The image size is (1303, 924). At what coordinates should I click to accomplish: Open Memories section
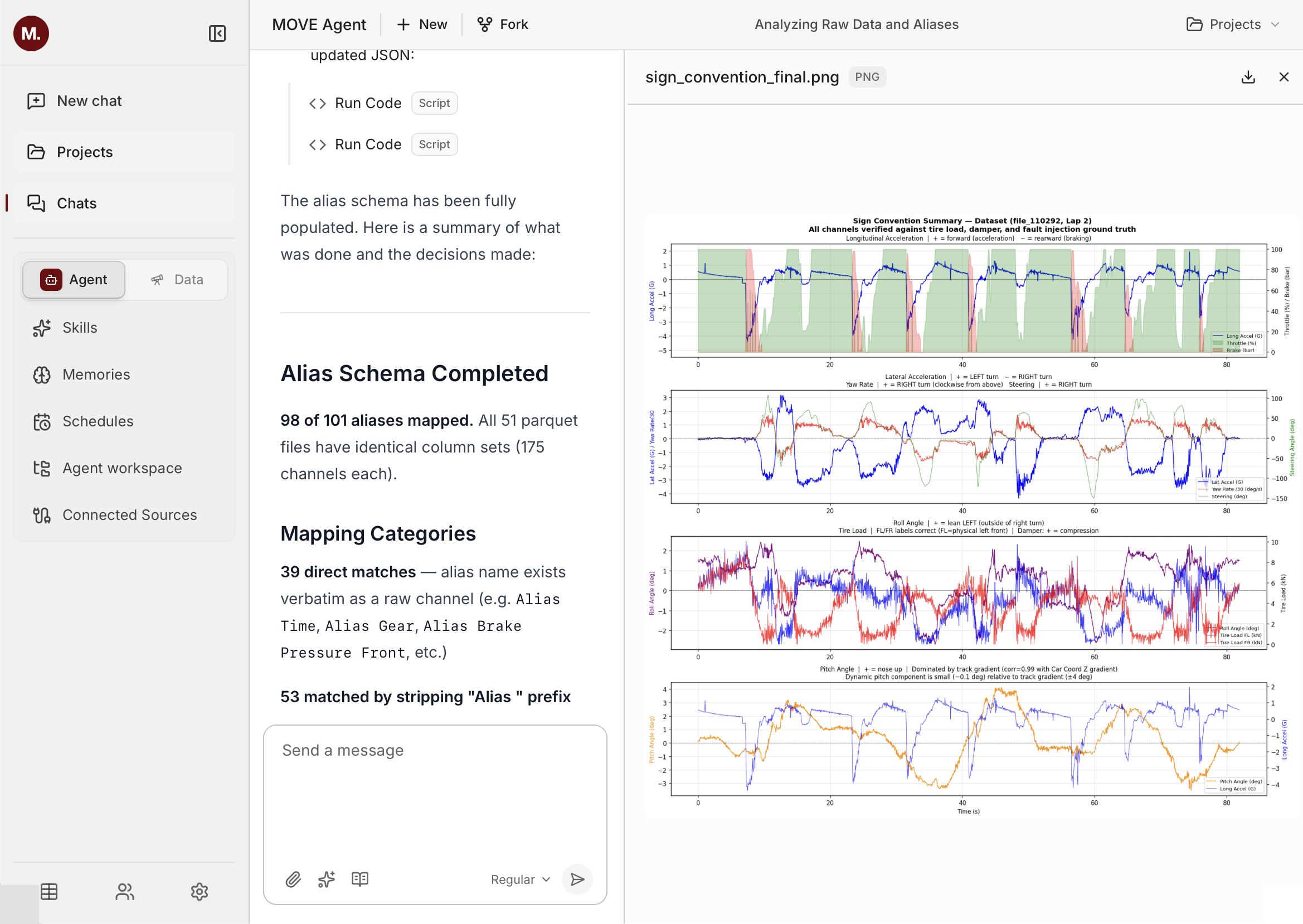tap(124, 375)
